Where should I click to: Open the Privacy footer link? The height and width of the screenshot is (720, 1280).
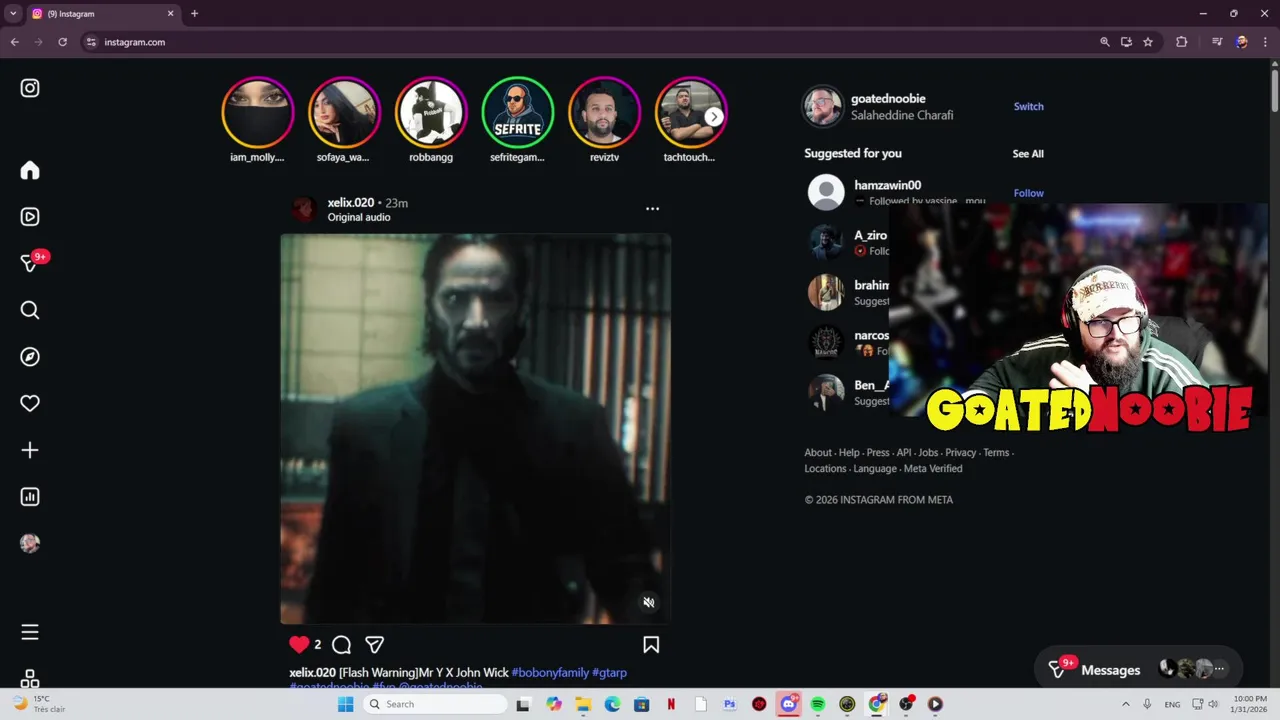[960, 452]
